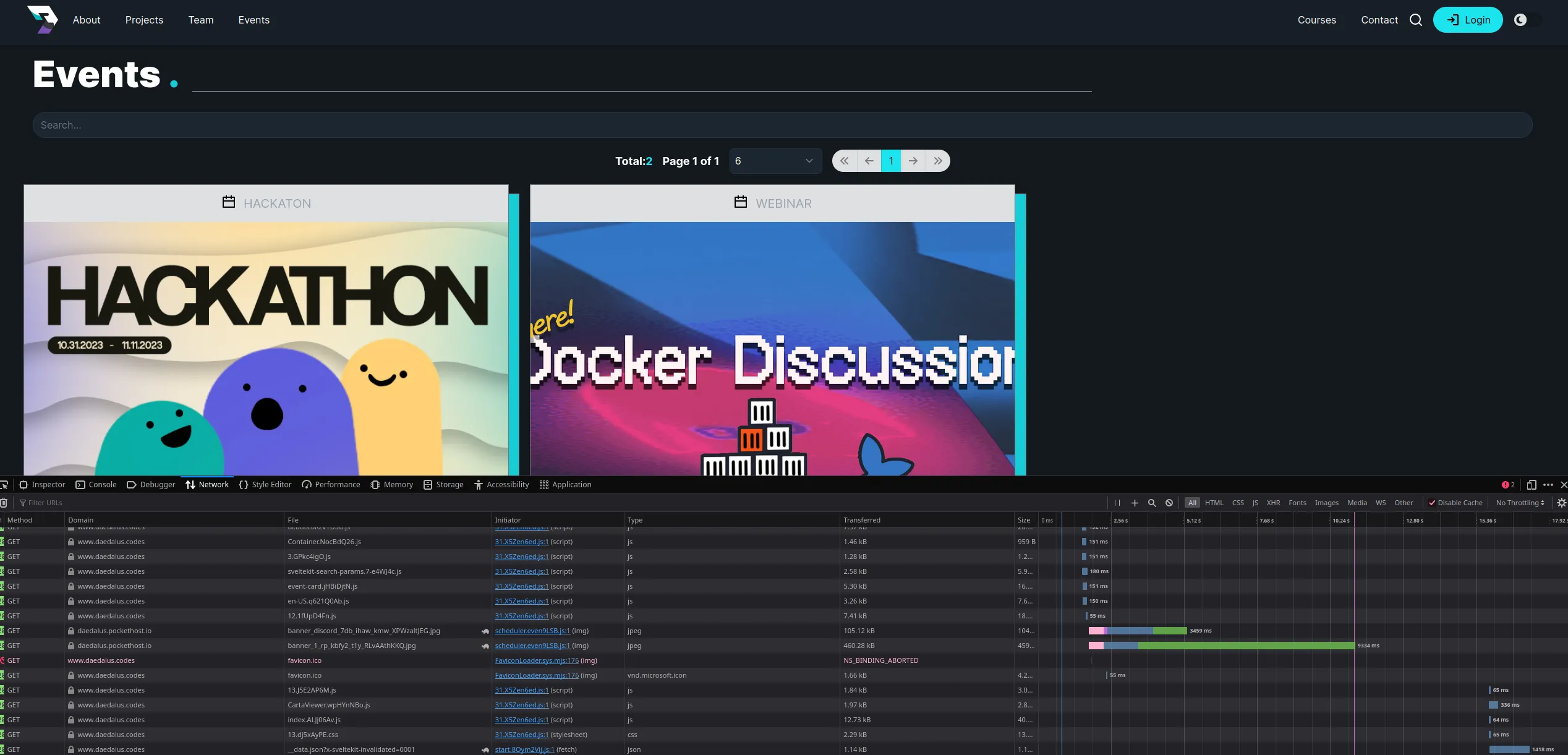This screenshot has width=1568, height=755.
Task: Click the red error count badge
Action: (x=1508, y=485)
